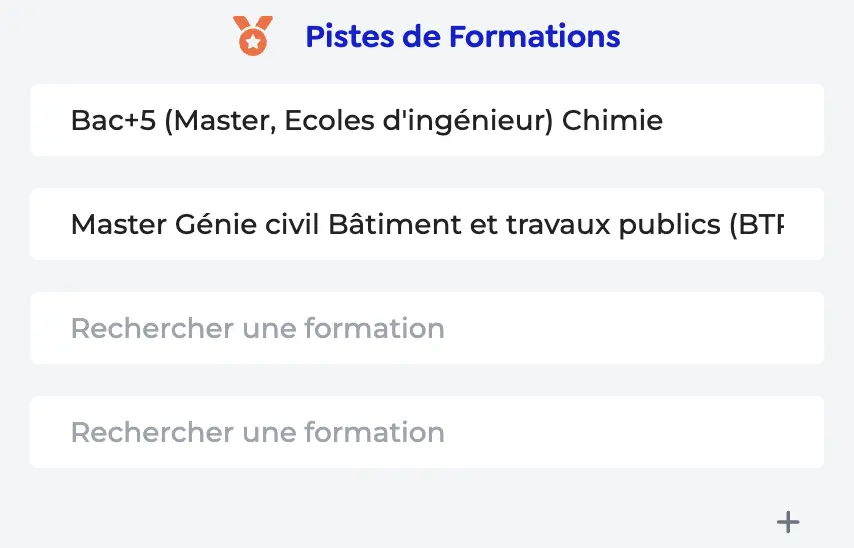Click the word 'Chimie' in first field
The width and height of the screenshot is (854, 548).
[x=612, y=121]
